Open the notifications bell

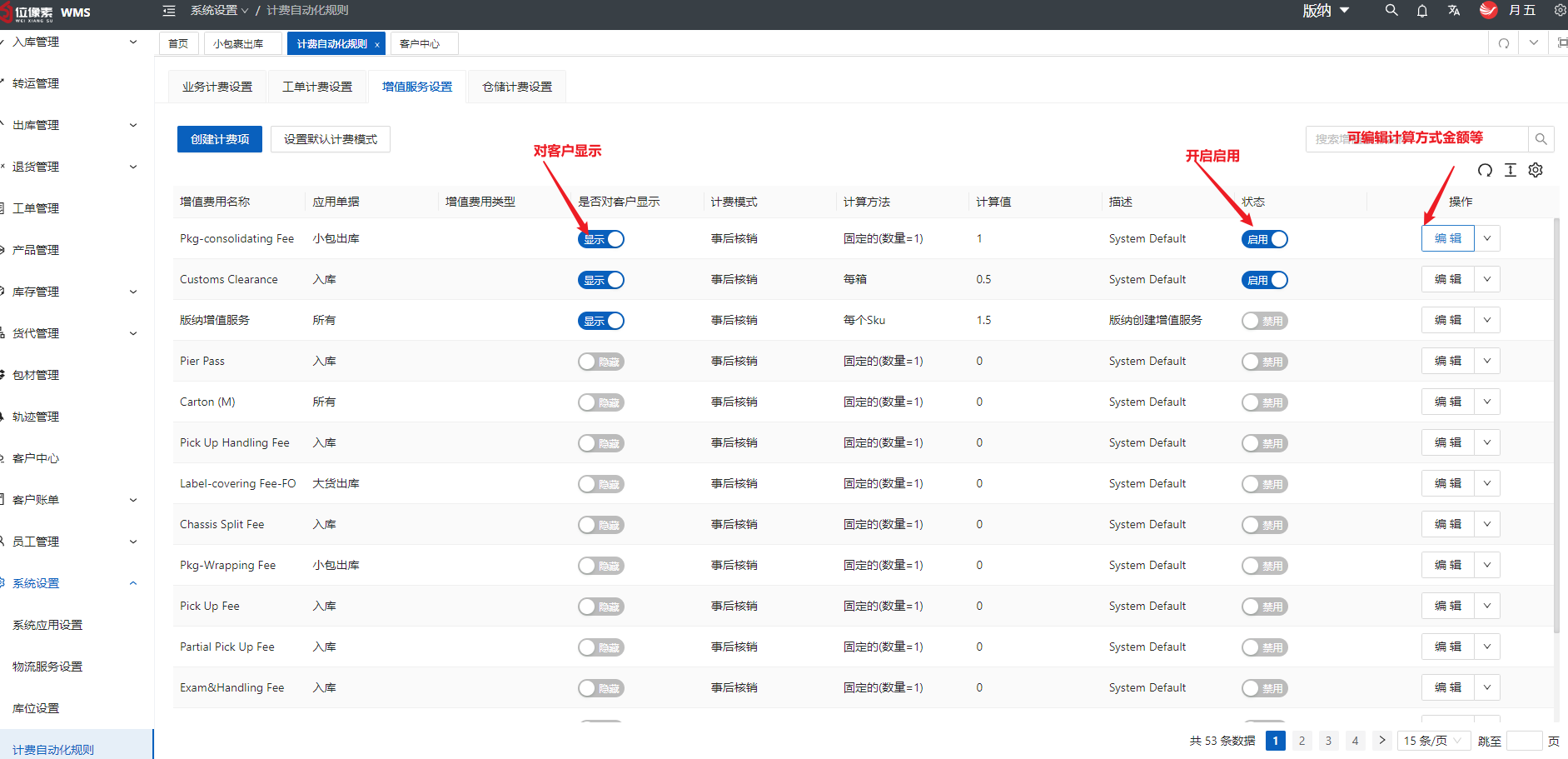pos(1422,11)
